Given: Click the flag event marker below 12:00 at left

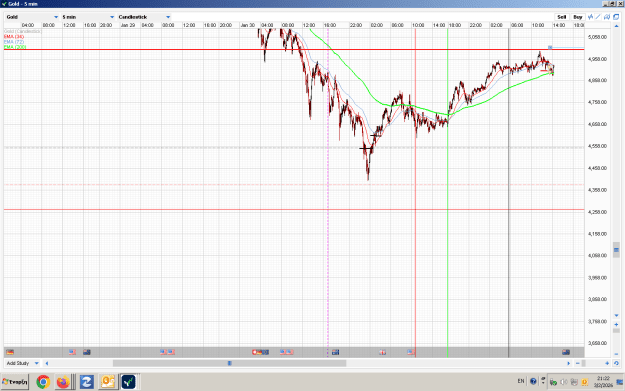Looking at the screenshot, I should [x=72, y=352].
